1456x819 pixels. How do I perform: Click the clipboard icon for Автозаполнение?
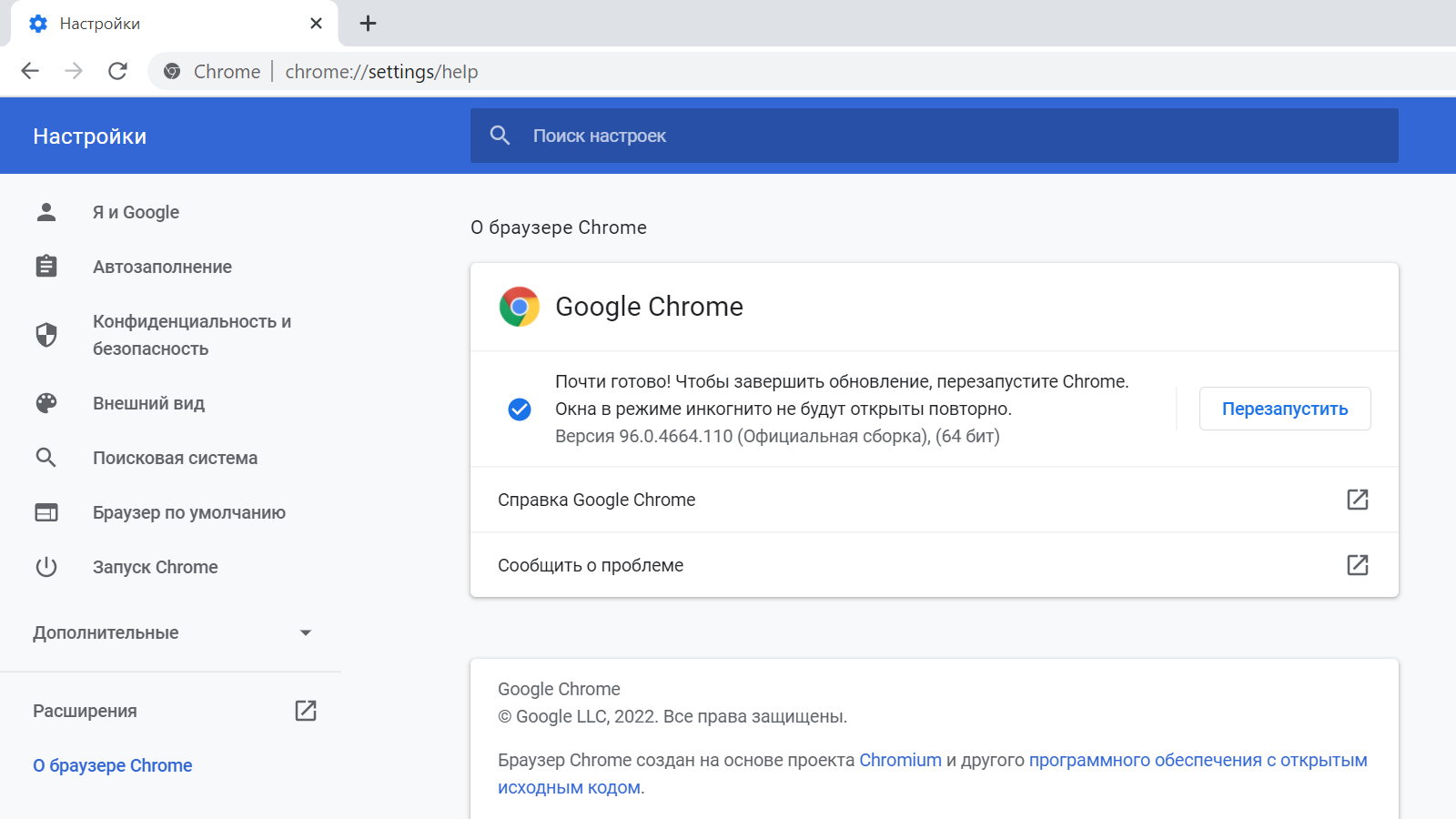(x=46, y=267)
